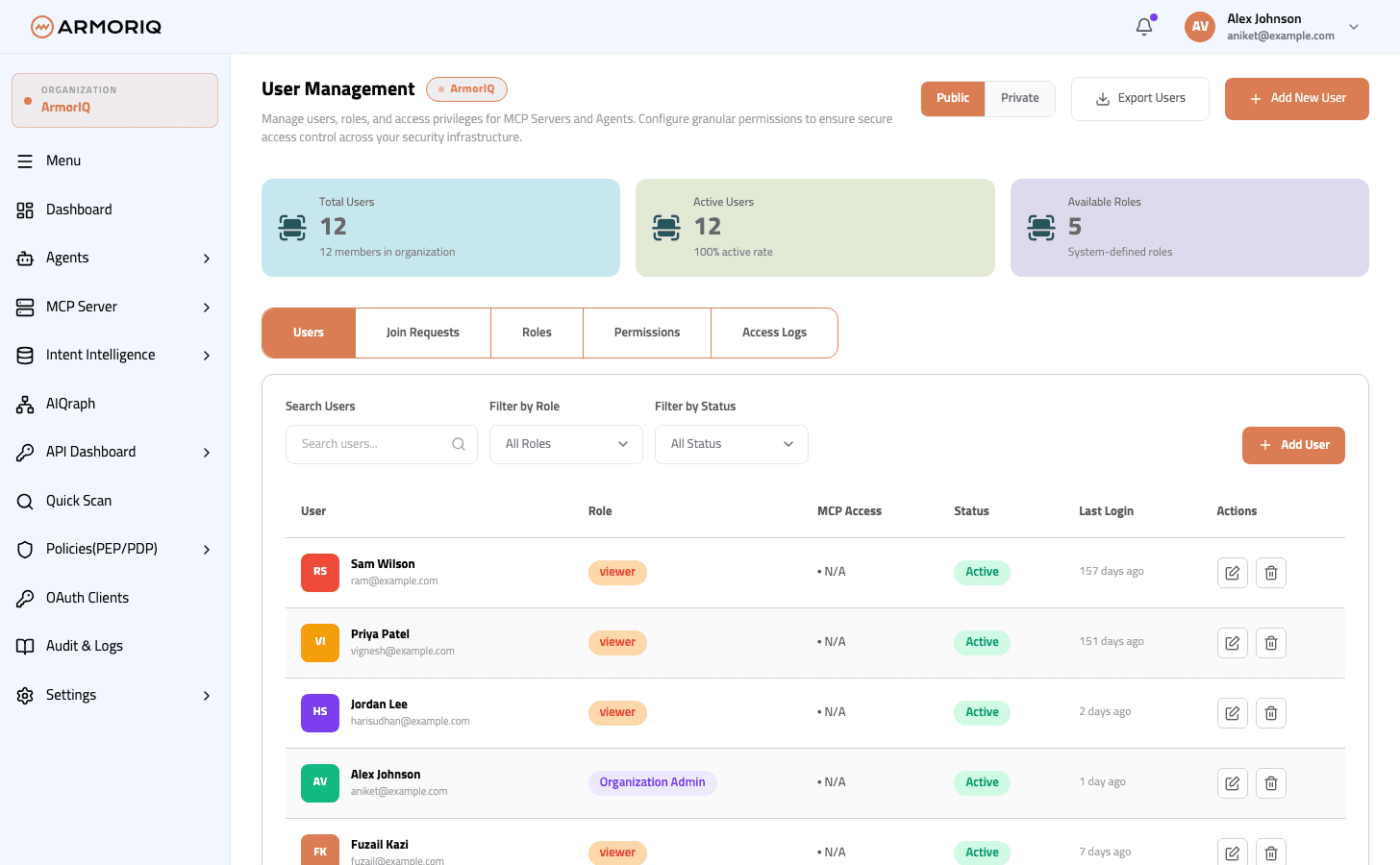
Task: Expand the API Dashboard chevron
Action: point(207,453)
